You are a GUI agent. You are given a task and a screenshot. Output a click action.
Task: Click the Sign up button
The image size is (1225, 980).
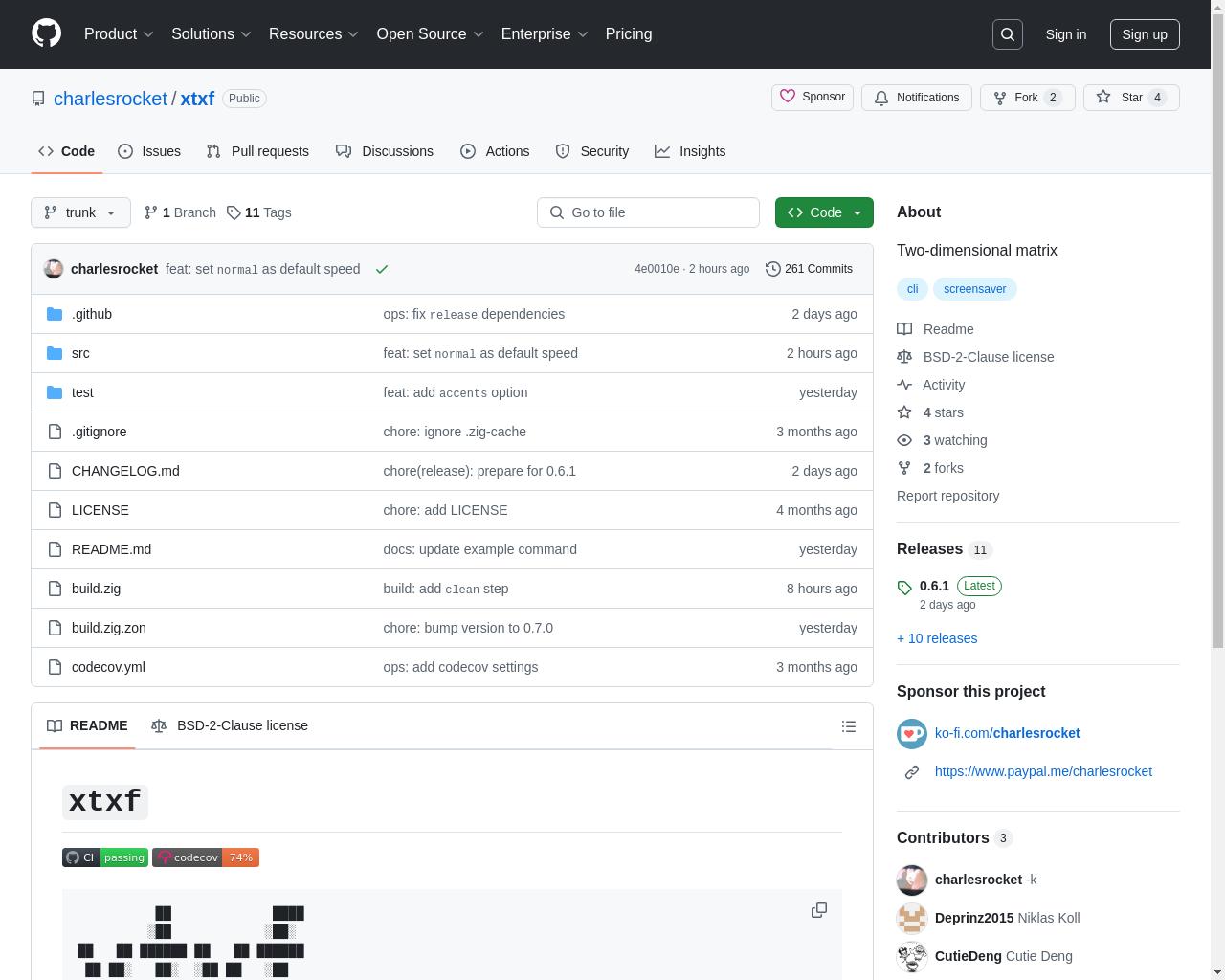[x=1145, y=34]
